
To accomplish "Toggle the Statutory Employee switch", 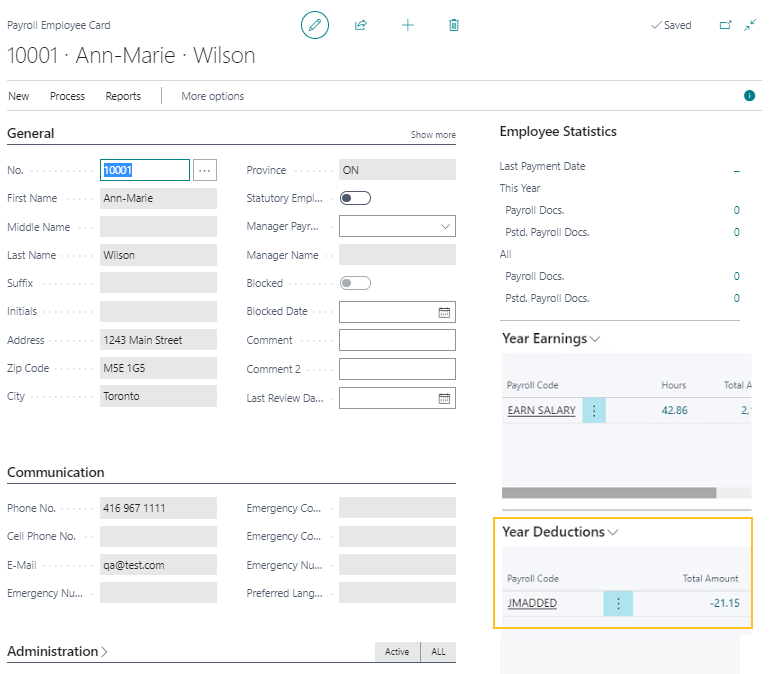I will [x=355, y=198].
